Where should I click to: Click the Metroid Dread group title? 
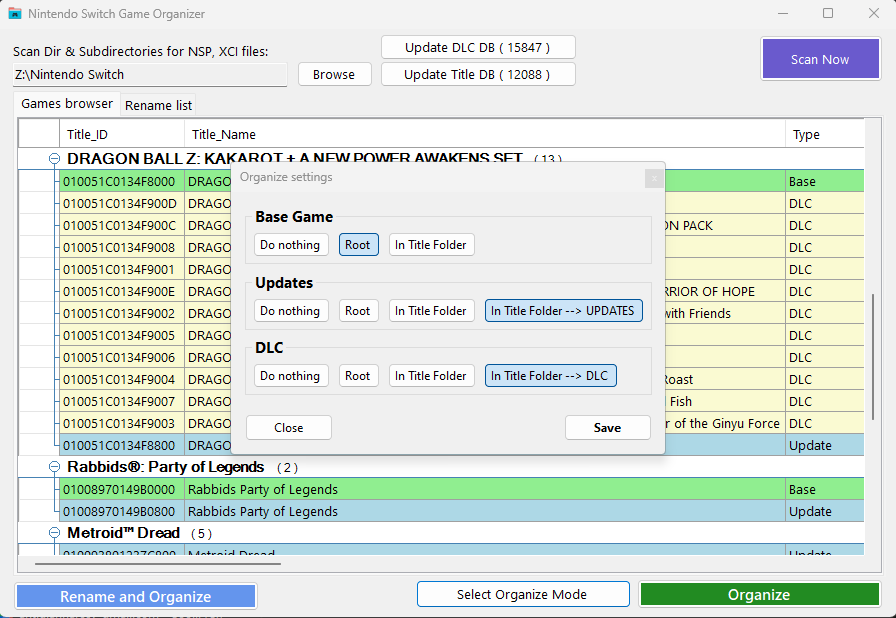[x=123, y=533]
